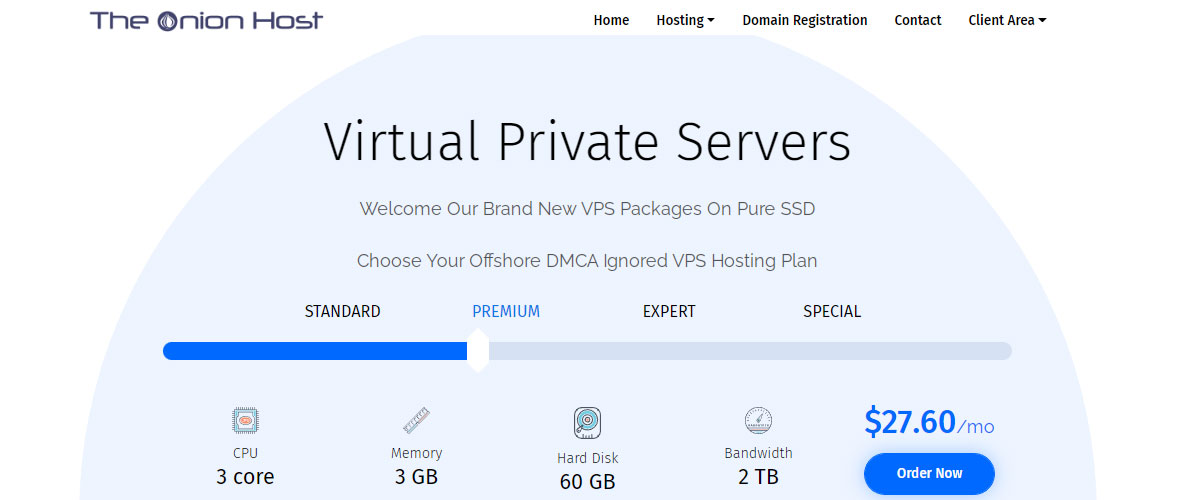Expand the Hosting dropdown menu
The image size is (1200, 500).
coord(685,20)
